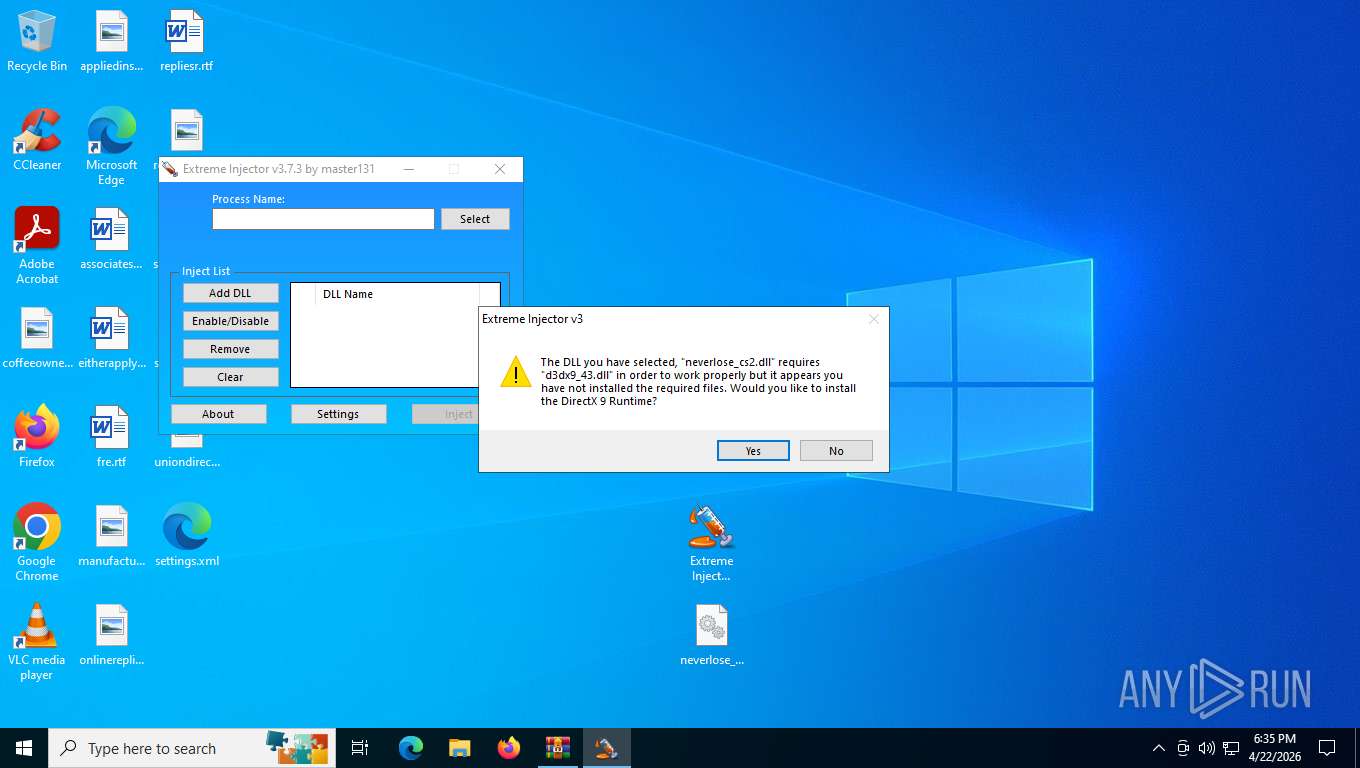Close the Extreme Injector v3 dialog
Image resolution: width=1360 pixels, height=768 pixels.
[x=873, y=319]
